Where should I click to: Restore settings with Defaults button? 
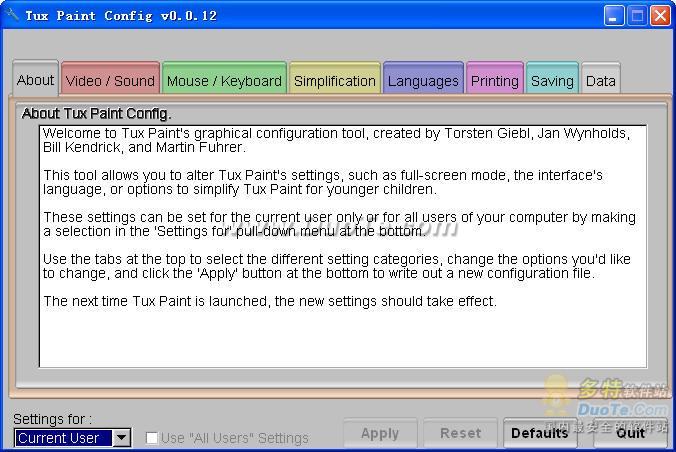click(540, 433)
